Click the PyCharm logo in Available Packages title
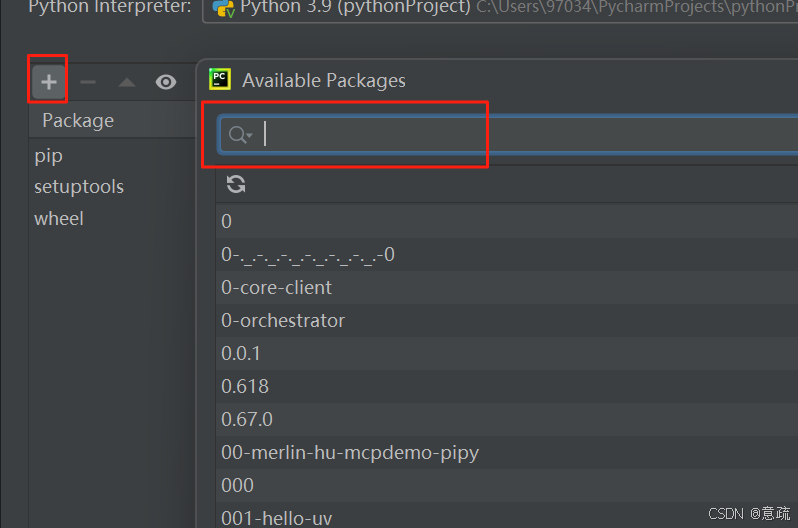Screen dimensions: 798x528 [x=220, y=79]
